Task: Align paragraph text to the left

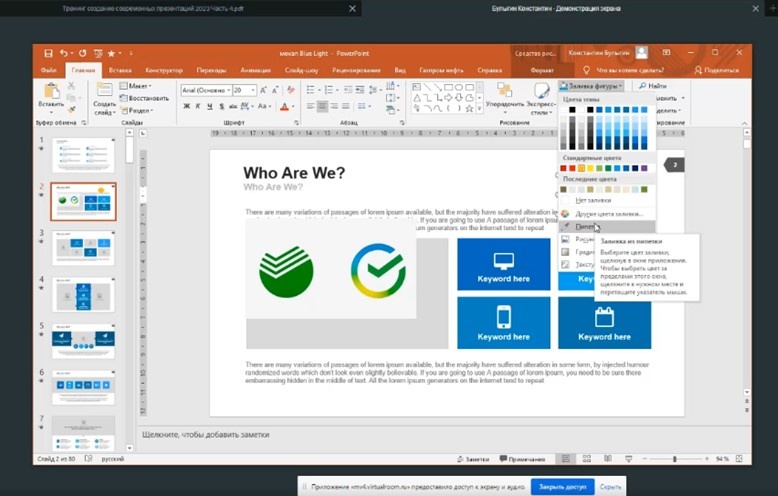Action: click(x=311, y=106)
